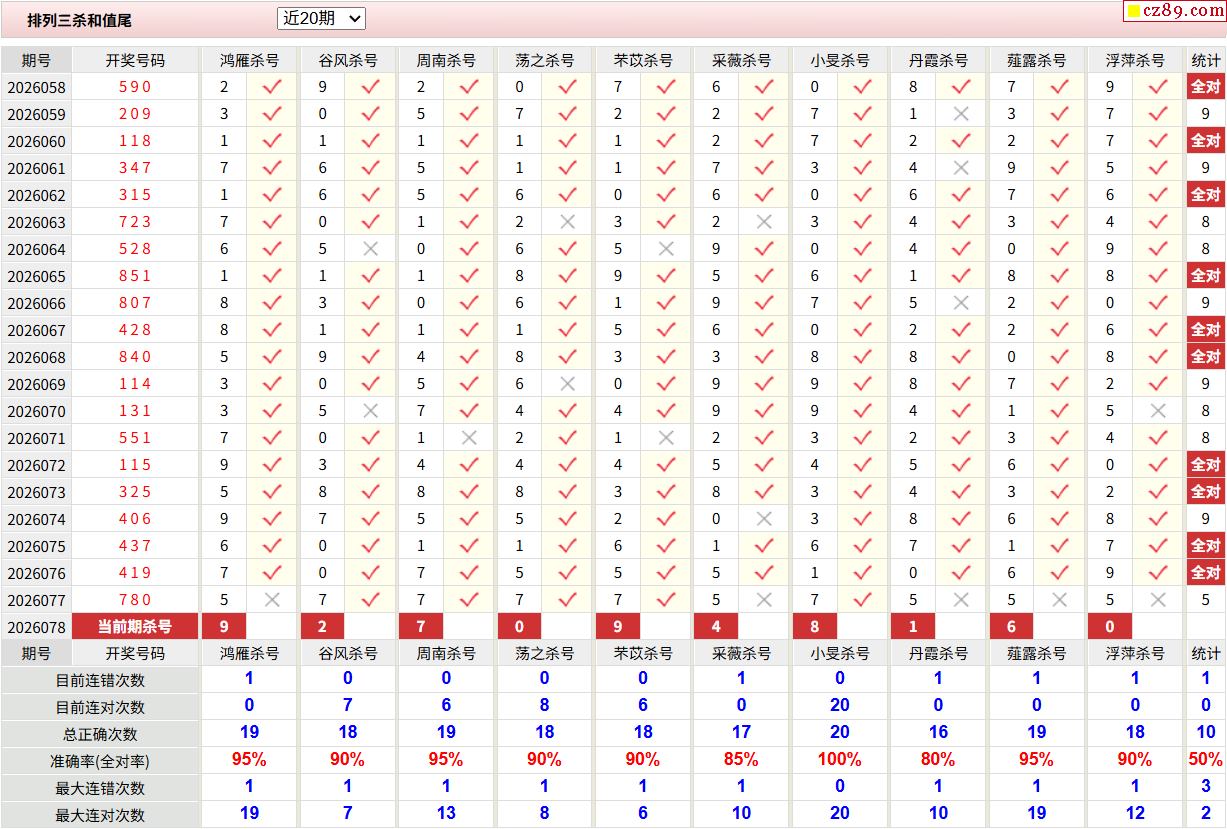Click the red check for 周南杀号 in row 2026068
This screenshot has width=1227, height=829.
click(469, 357)
